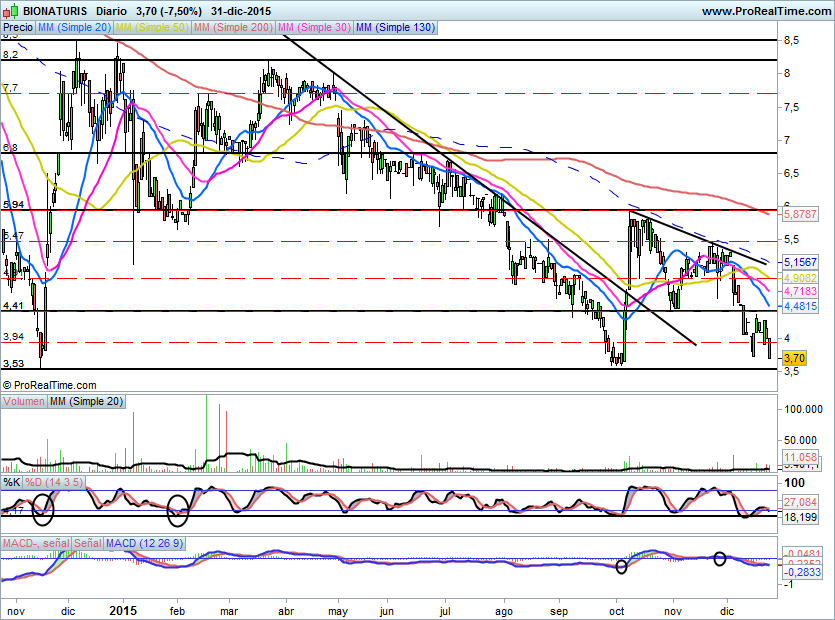Click the yellow 3,70 current price tag
The image size is (835, 620).
point(794,358)
